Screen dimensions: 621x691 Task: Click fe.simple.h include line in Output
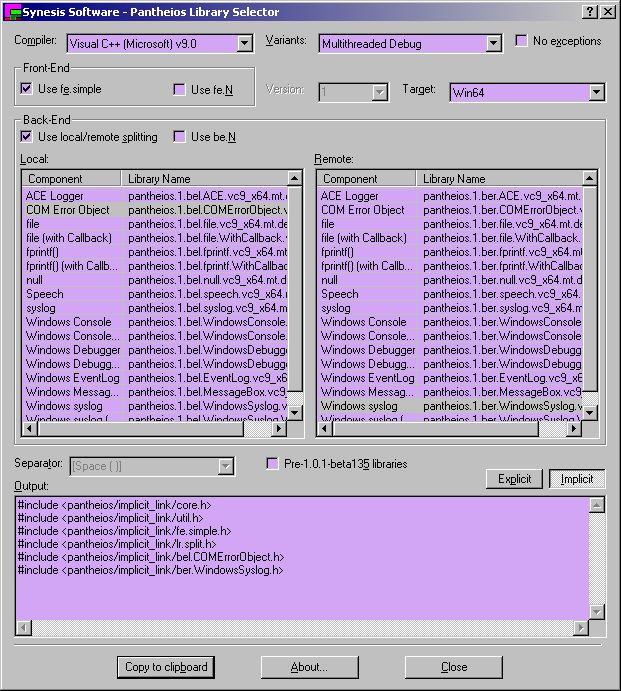124,531
